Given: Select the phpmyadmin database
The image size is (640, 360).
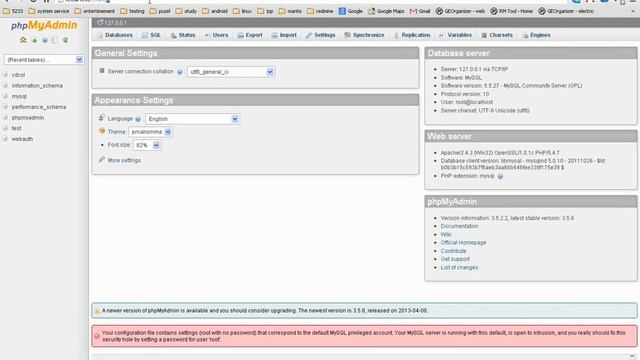Looking at the screenshot, I should 28,118.
